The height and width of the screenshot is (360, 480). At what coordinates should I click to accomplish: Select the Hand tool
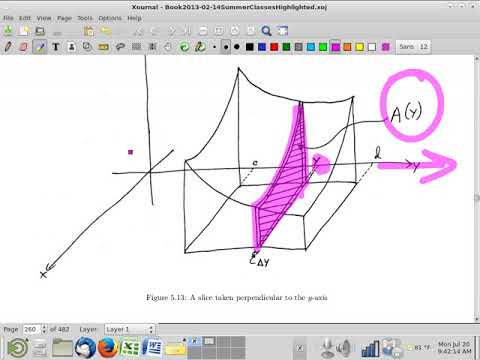coord(168,47)
